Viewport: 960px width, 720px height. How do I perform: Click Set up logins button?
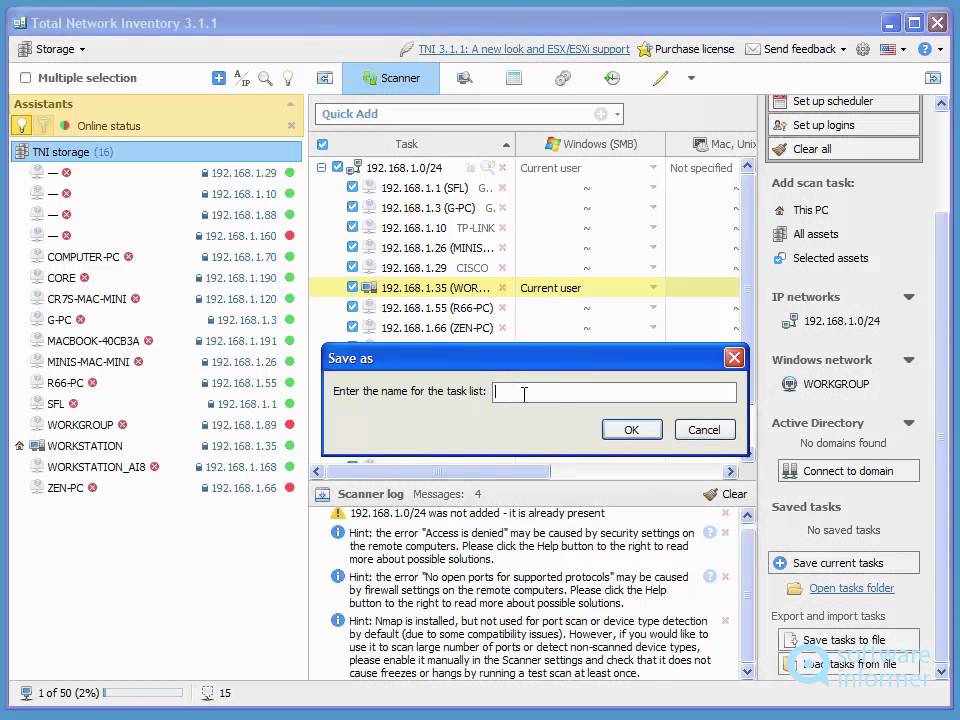[844, 125]
